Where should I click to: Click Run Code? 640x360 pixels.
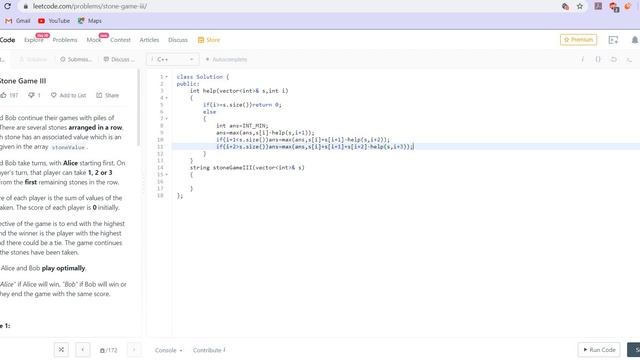pyautogui.click(x=599, y=350)
